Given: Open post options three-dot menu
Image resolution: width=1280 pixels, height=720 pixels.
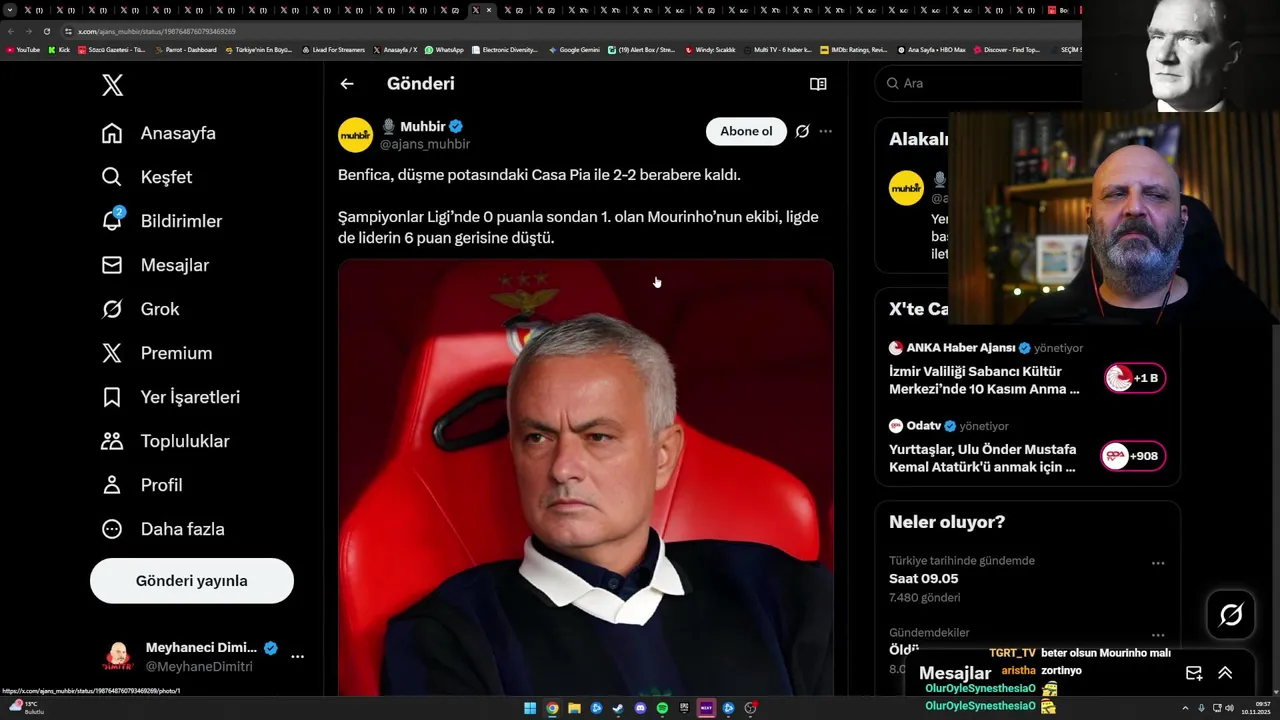Looking at the screenshot, I should pos(825,131).
